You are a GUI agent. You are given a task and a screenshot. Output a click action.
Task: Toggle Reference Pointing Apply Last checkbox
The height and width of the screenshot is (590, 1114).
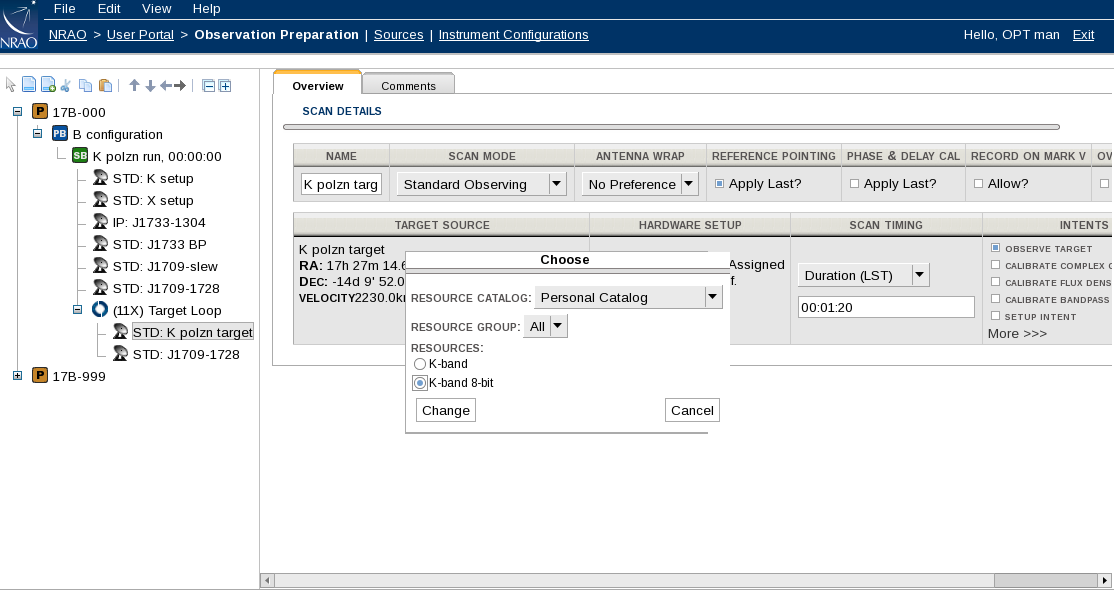click(719, 184)
